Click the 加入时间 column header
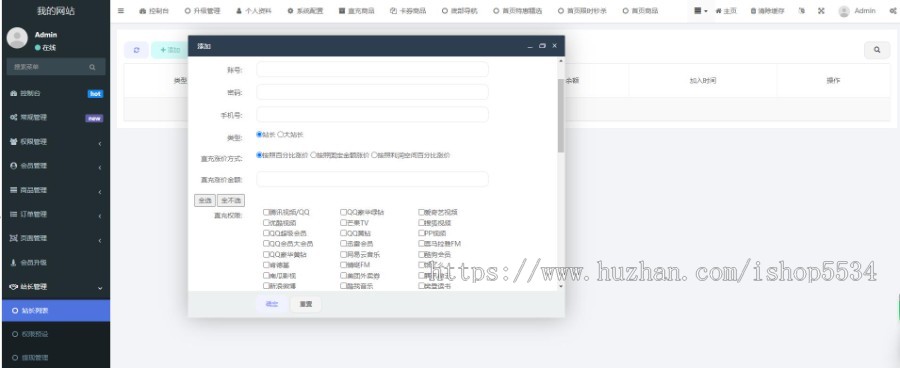Viewport: 900px width, 368px height. (x=703, y=80)
